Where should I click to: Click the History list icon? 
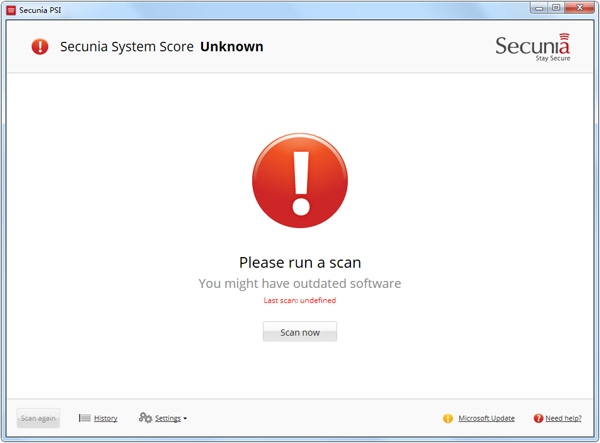pos(85,418)
